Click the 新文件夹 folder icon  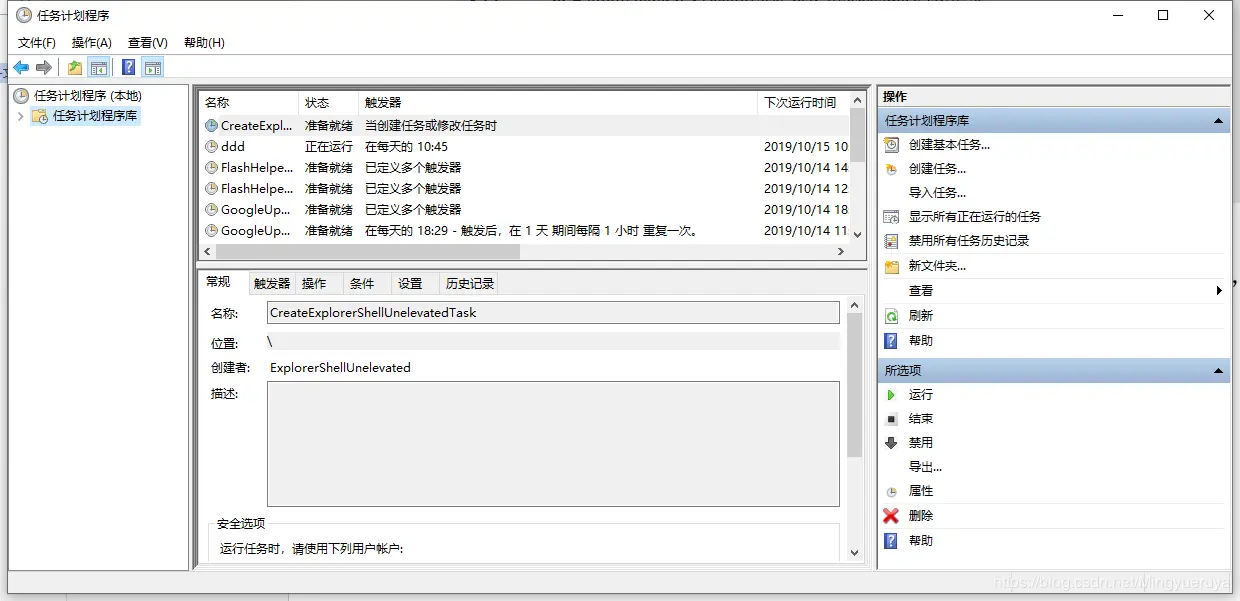click(x=891, y=266)
